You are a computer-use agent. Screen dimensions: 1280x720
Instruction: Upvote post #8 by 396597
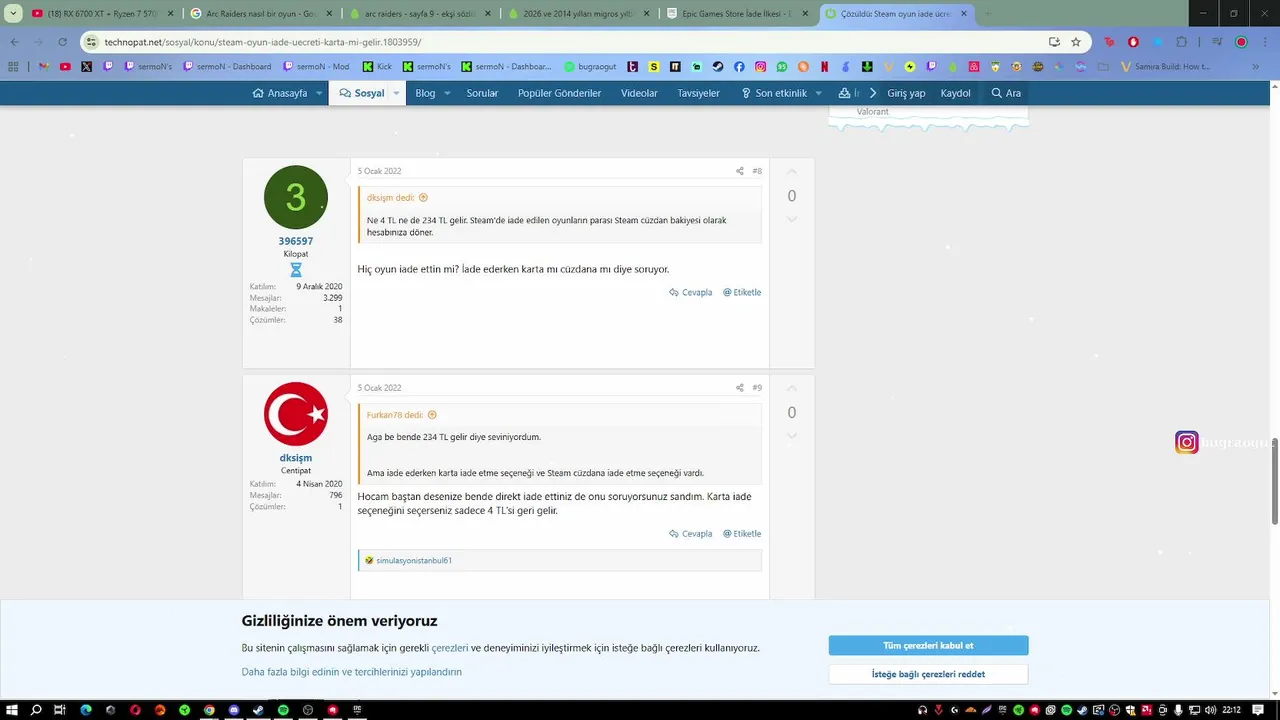click(792, 172)
